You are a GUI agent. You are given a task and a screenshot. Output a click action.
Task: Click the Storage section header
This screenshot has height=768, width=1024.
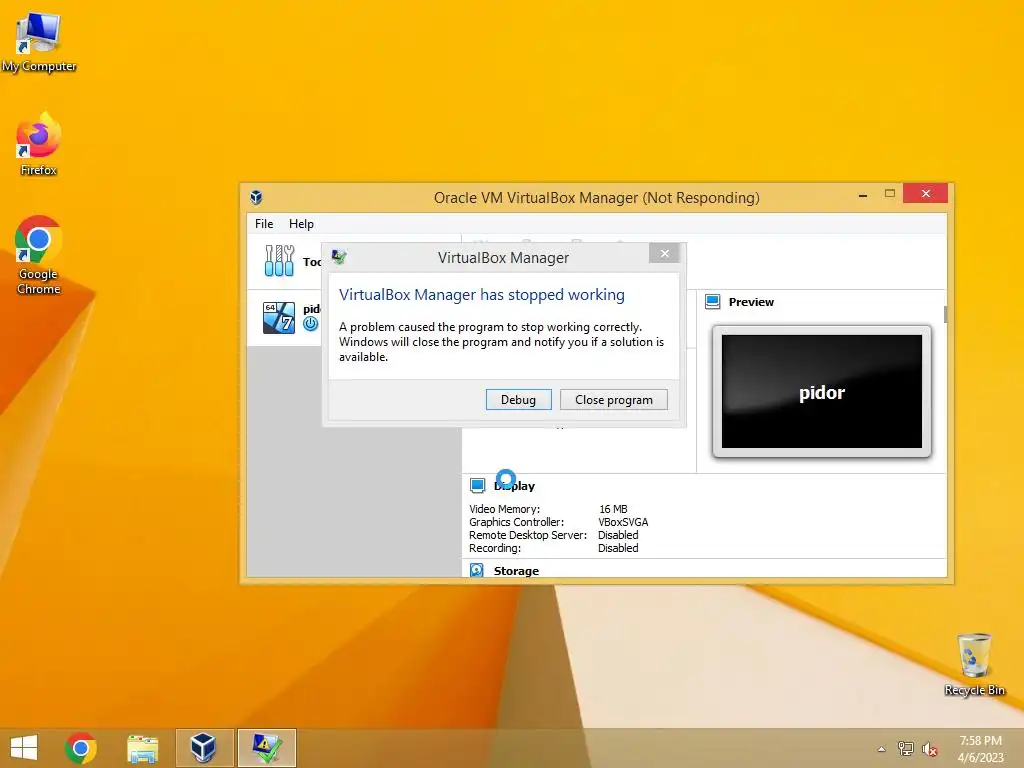point(516,571)
